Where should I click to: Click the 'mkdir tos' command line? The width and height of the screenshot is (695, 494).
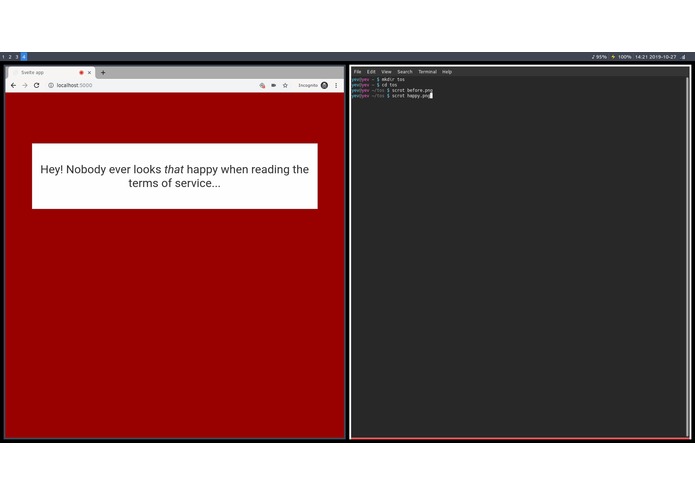(378, 80)
